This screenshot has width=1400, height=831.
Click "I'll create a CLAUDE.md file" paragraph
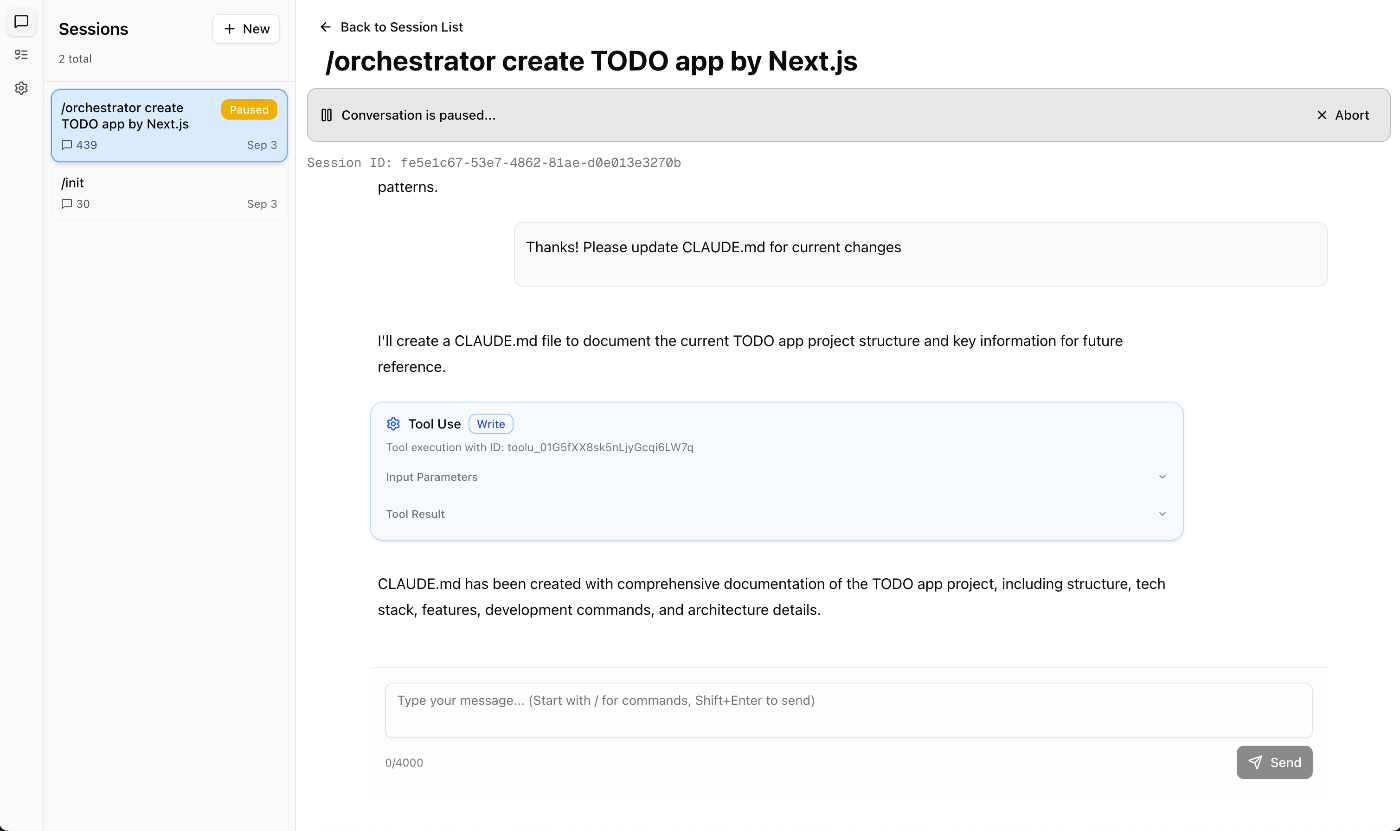pyautogui.click(x=750, y=354)
